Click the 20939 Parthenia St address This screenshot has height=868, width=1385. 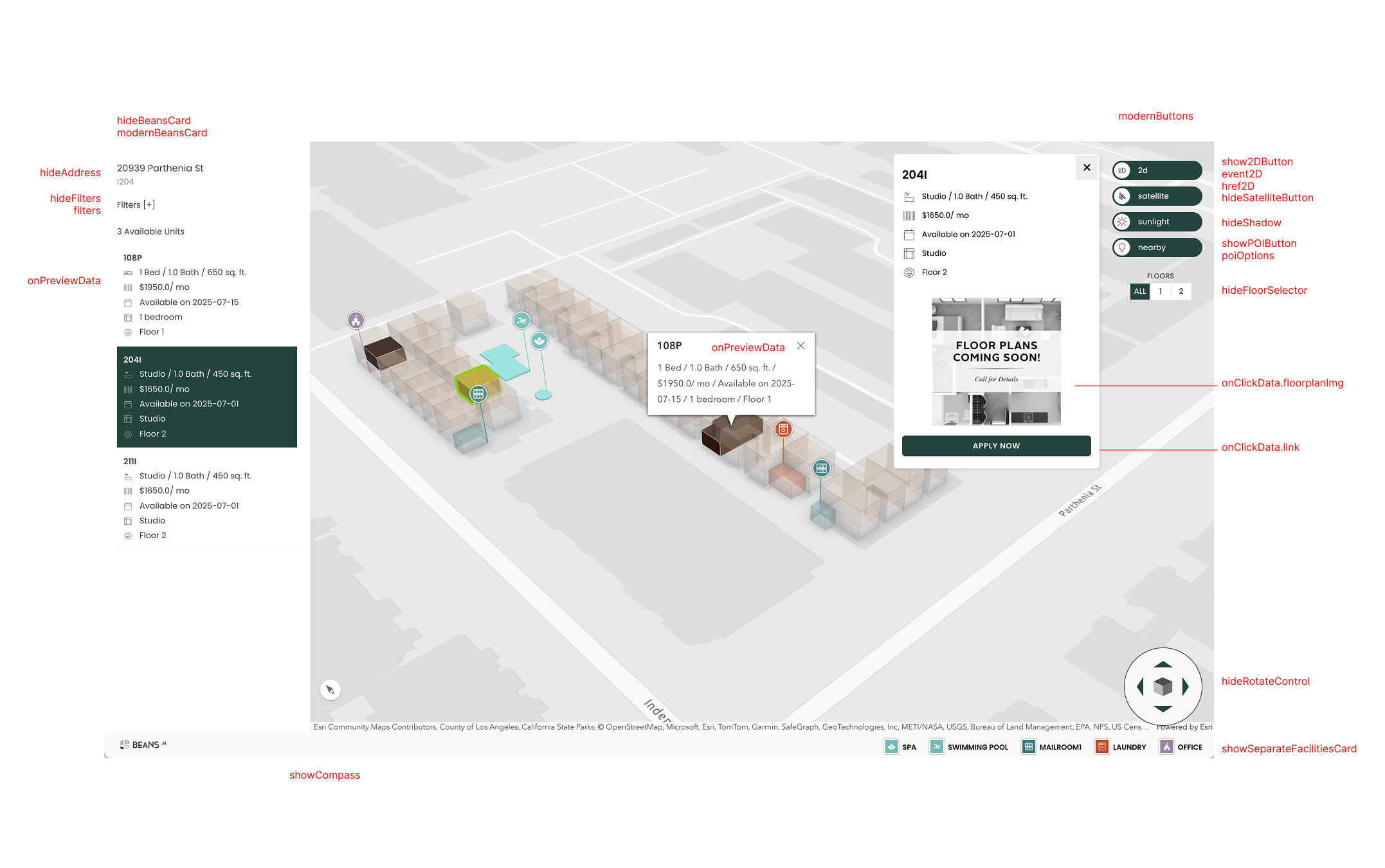pos(160,168)
